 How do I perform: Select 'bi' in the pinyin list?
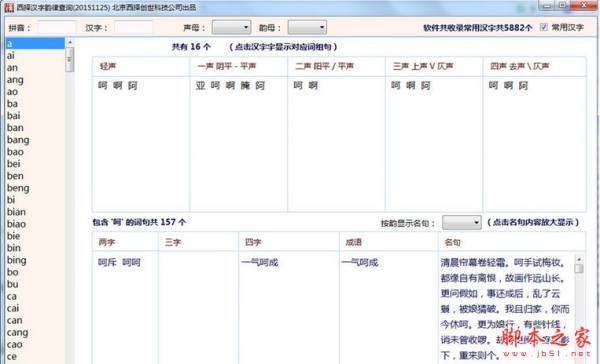click(x=35, y=200)
